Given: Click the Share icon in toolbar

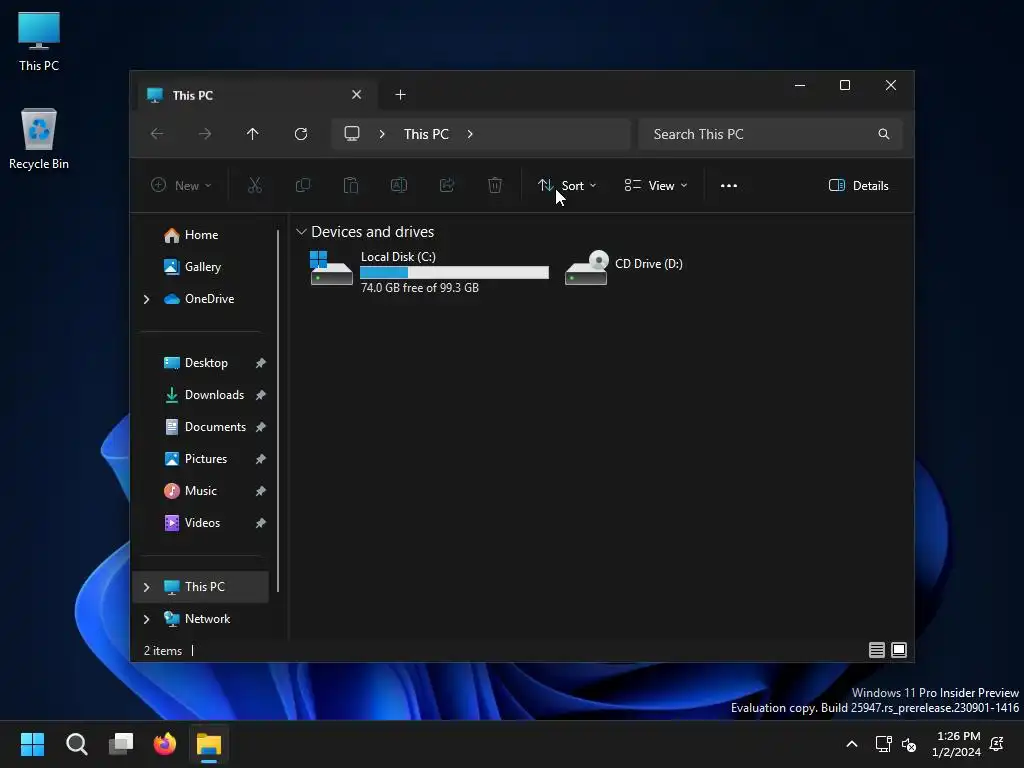Looking at the screenshot, I should [447, 185].
